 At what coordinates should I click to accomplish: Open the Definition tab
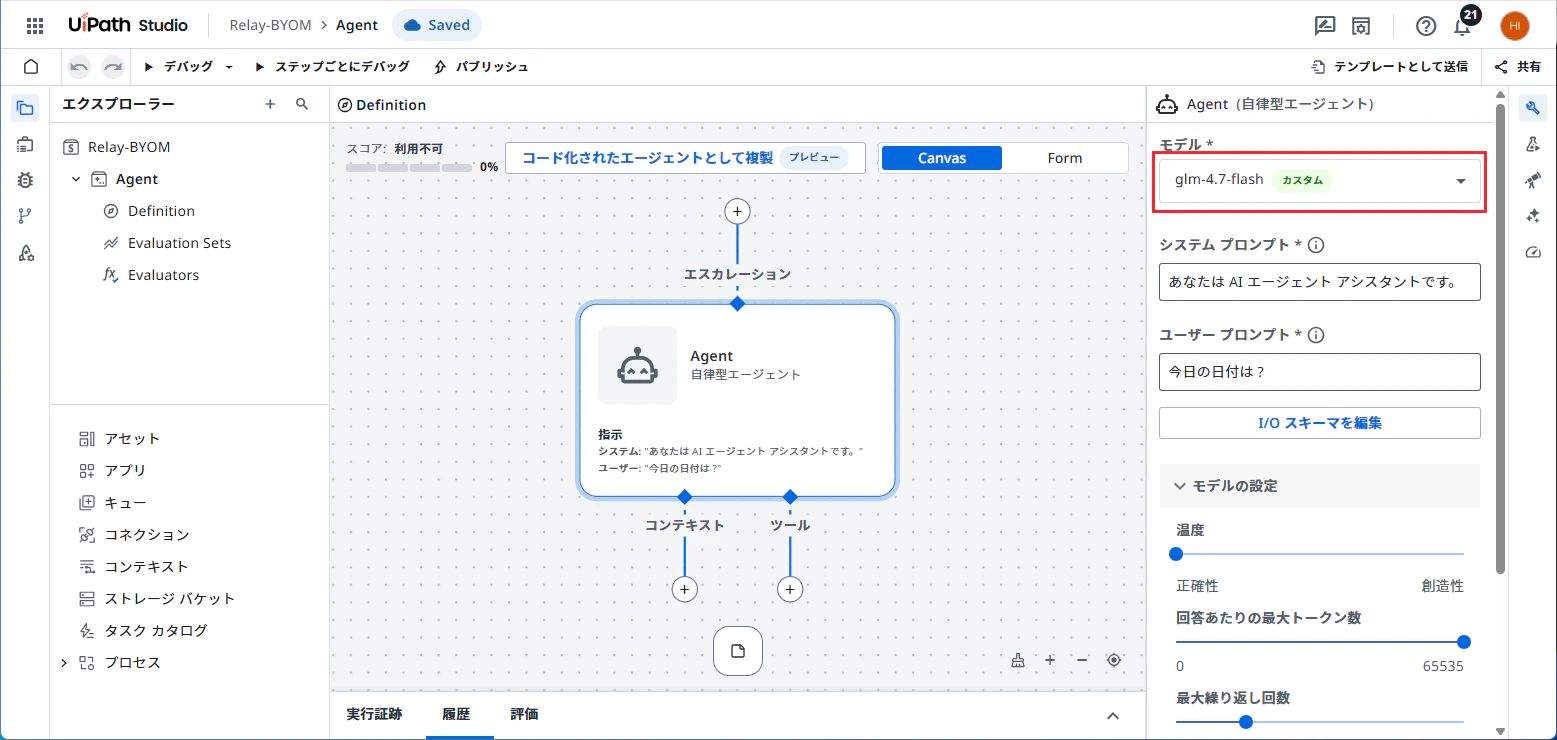pyautogui.click(x=381, y=105)
